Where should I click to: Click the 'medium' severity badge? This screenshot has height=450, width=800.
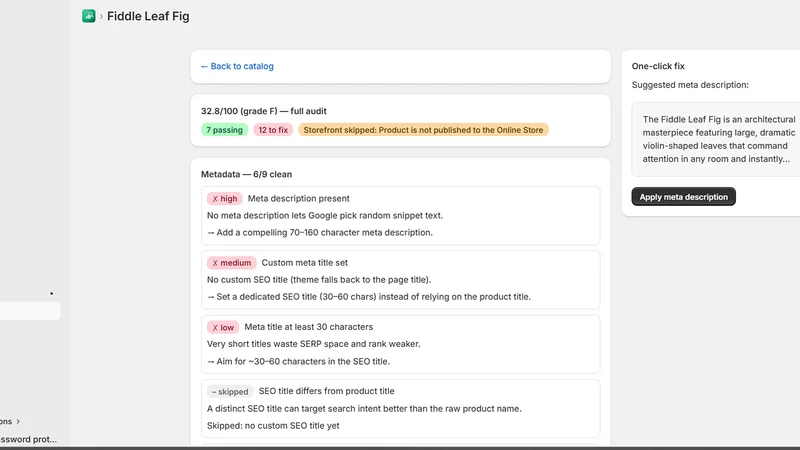click(231, 263)
